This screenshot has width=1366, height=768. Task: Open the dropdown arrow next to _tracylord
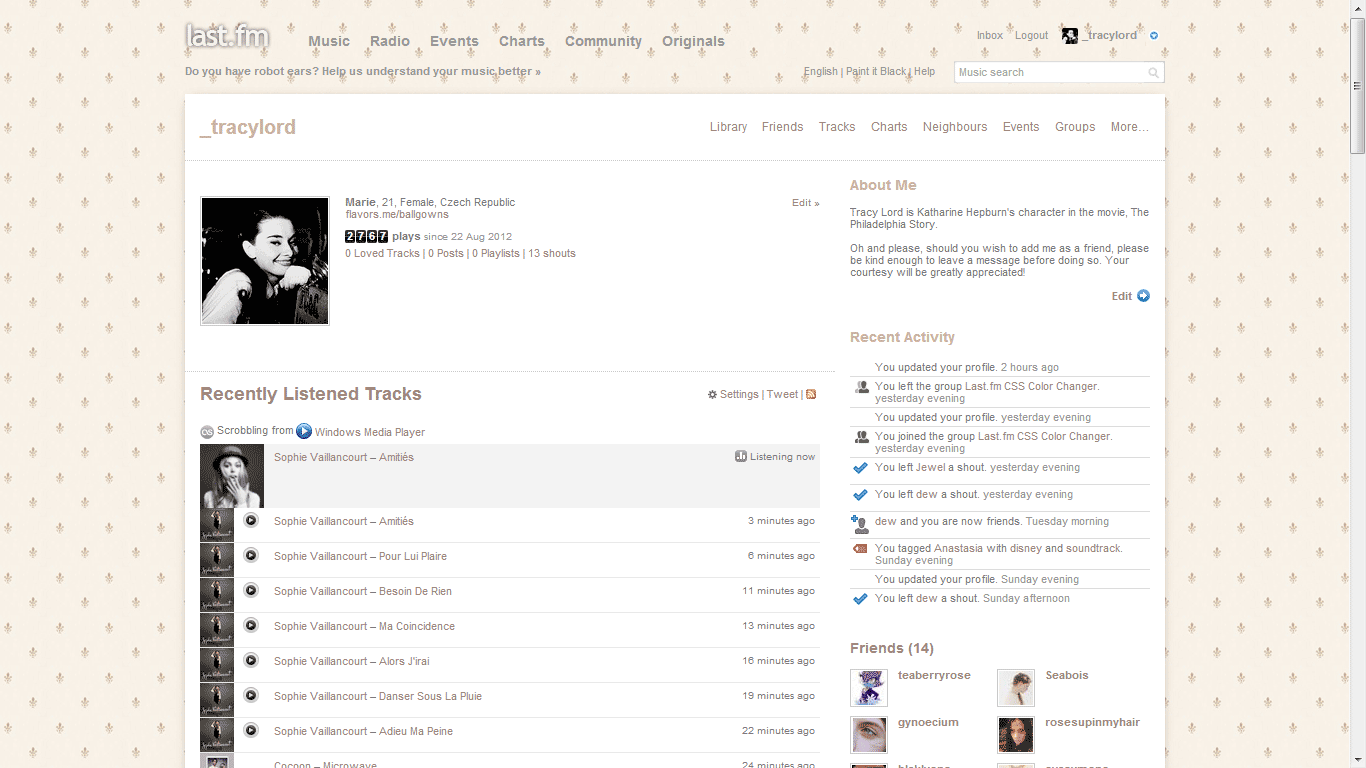coord(1154,35)
